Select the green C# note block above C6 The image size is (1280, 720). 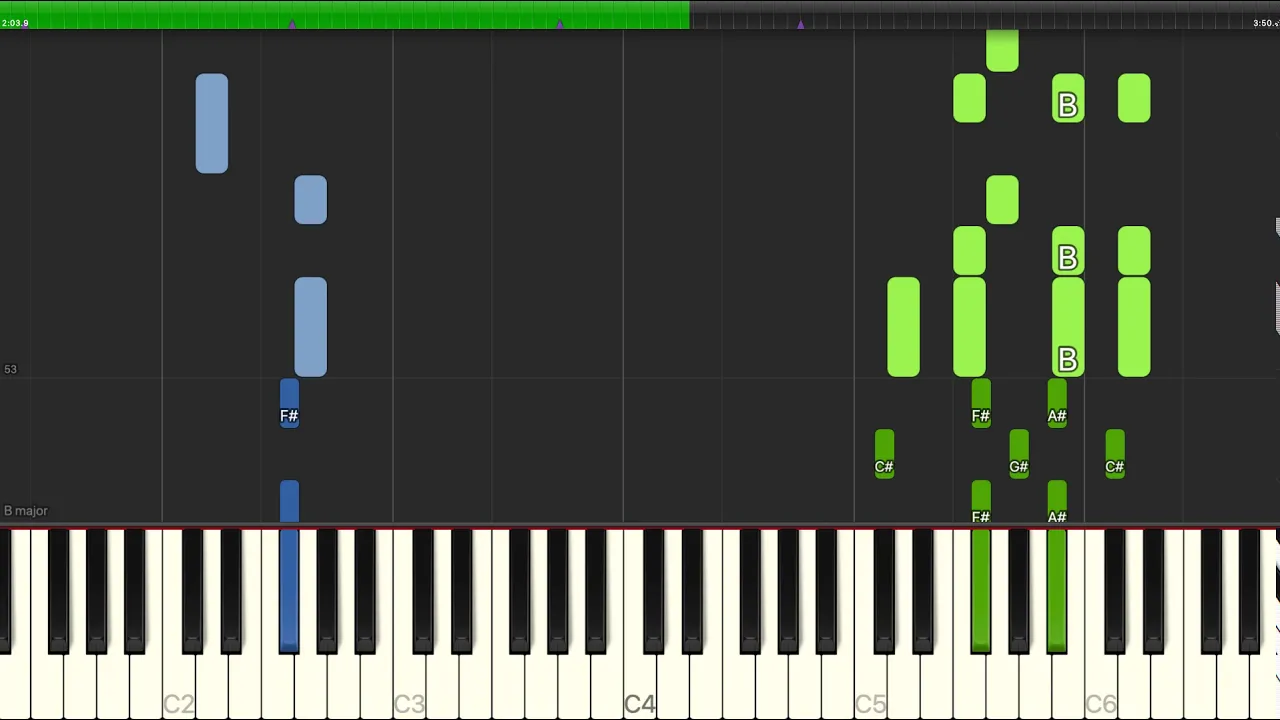coord(1115,454)
